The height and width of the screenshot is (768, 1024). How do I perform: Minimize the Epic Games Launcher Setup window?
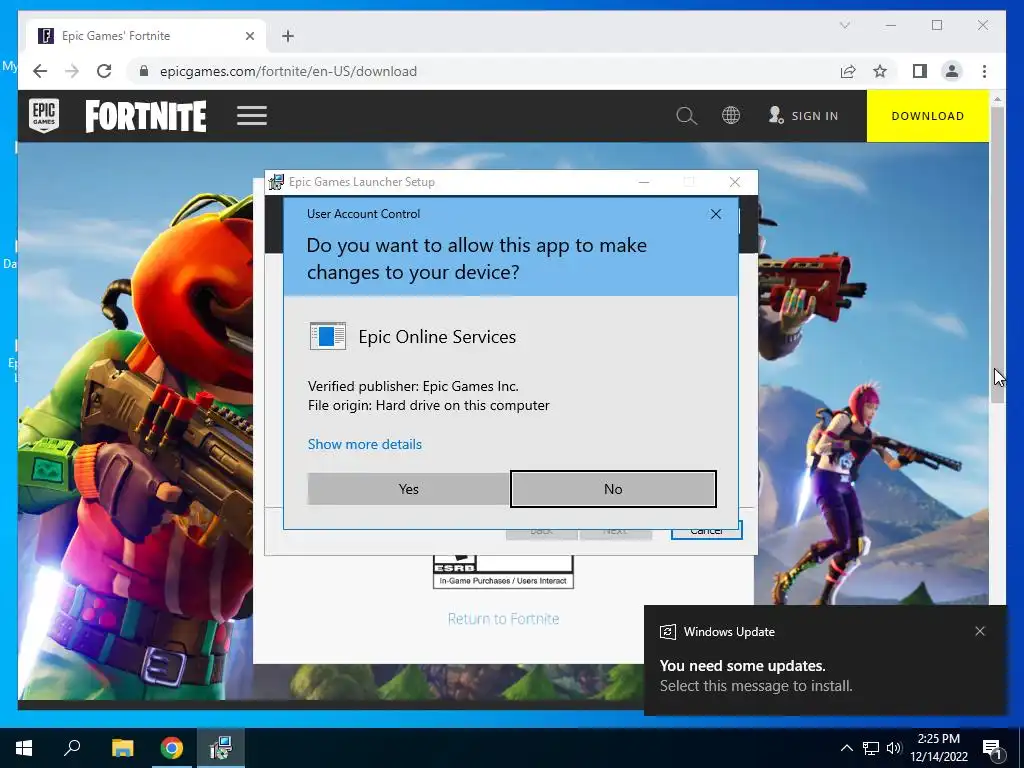pos(644,182)
